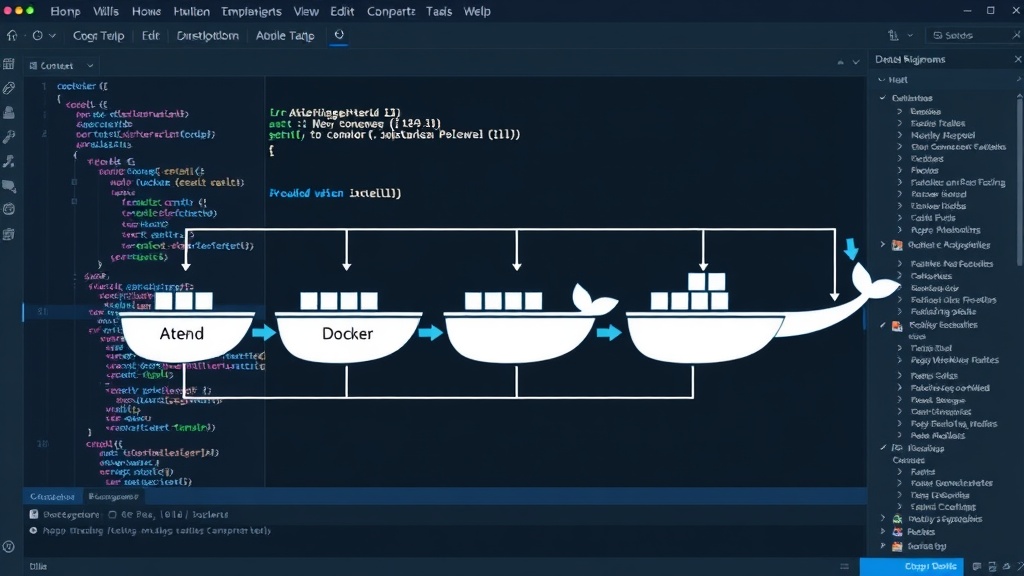Click the right panel vertical scrollbar
Screen dimensions: 1024x576
click(x=1020, y=180)
